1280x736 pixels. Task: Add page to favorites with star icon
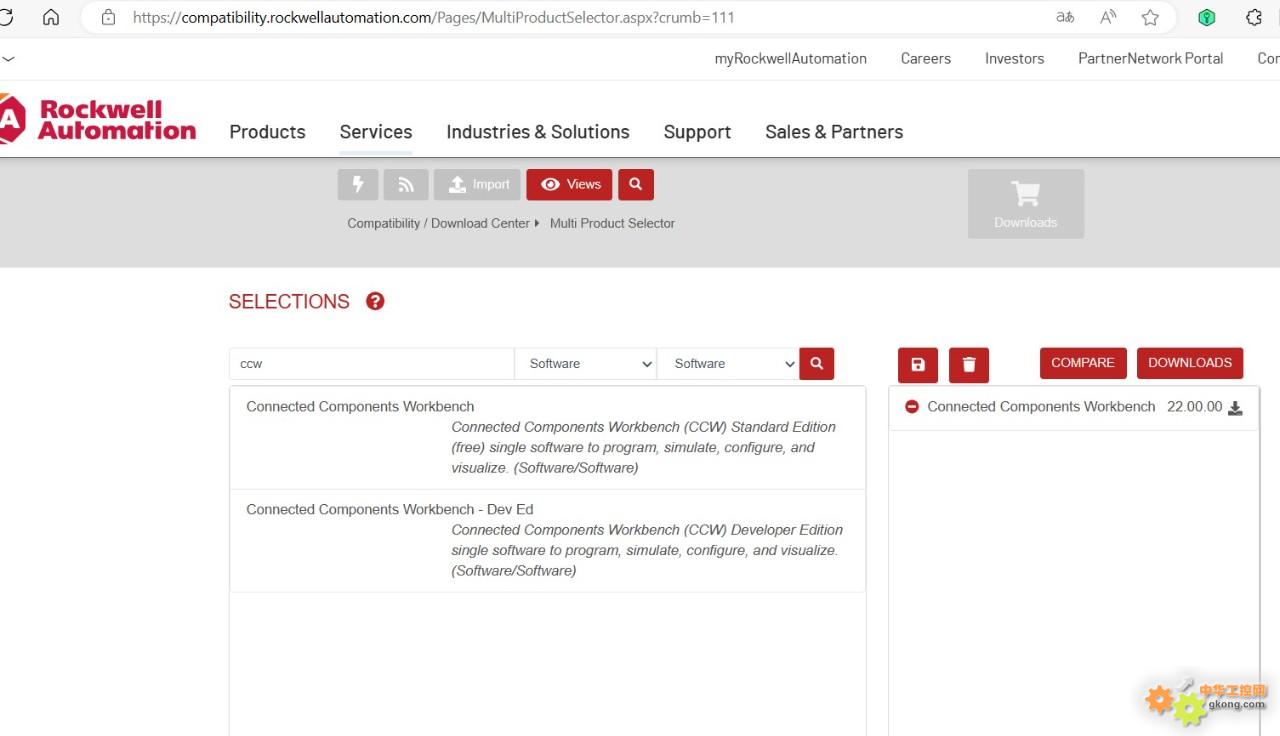[1150, 17]
